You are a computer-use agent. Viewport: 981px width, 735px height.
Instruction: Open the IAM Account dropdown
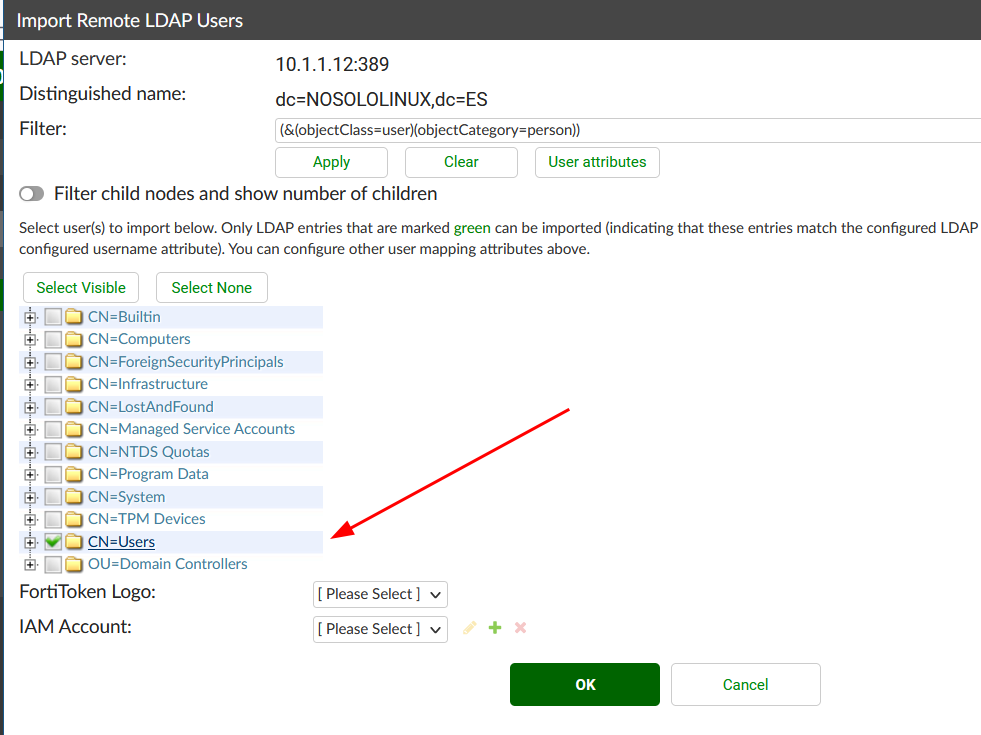380,629
